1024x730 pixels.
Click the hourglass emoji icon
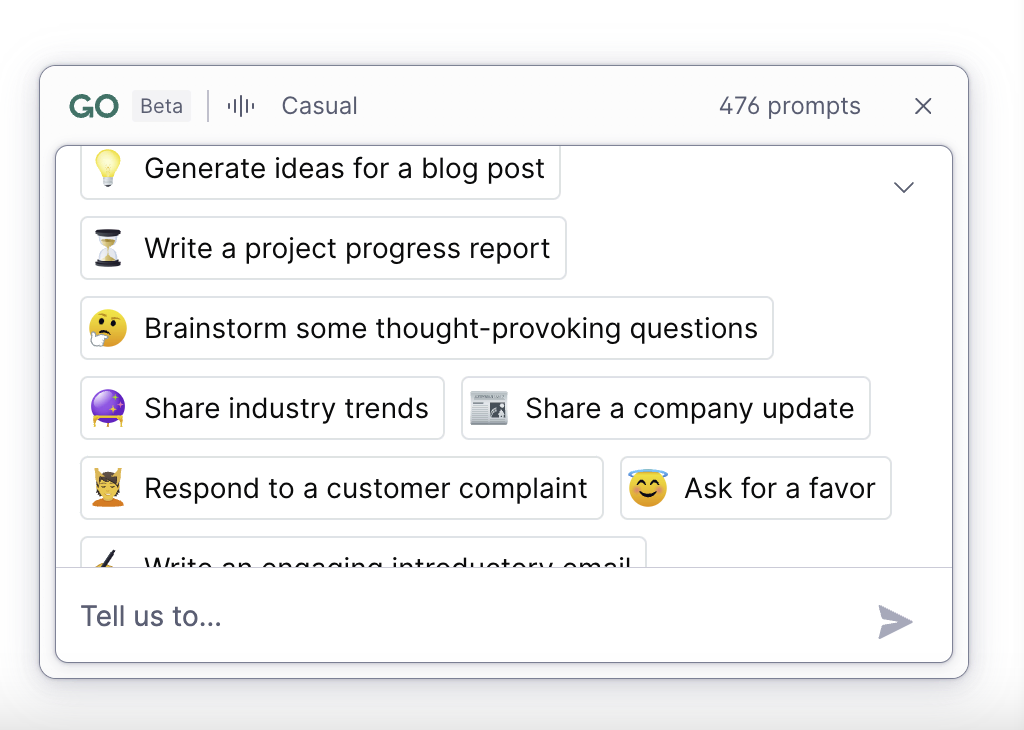pyautogui.click(x=108, y=248)
